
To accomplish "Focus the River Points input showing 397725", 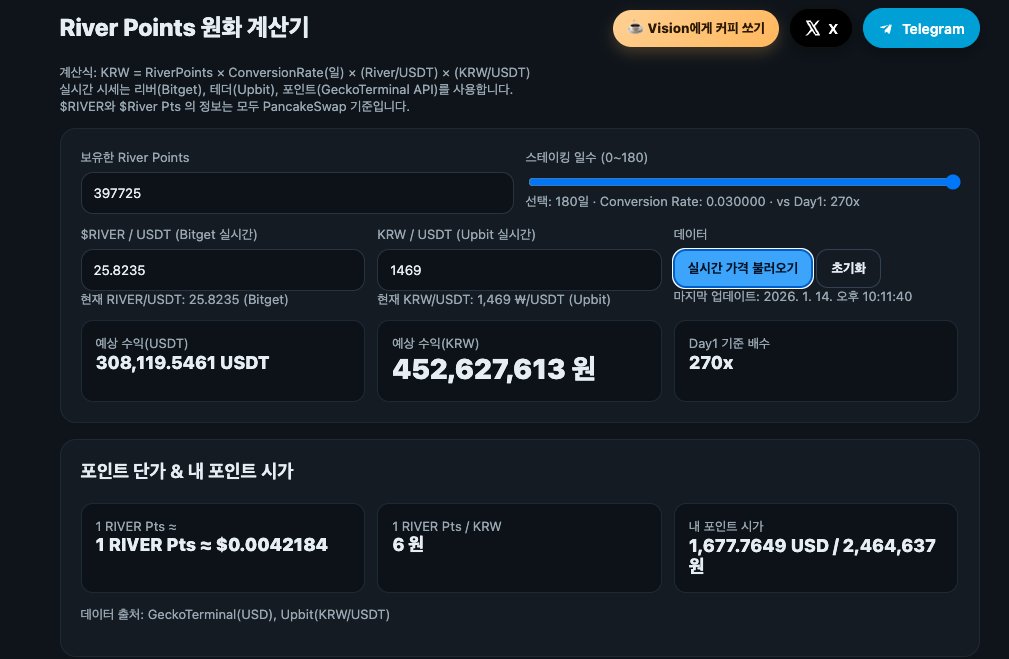I will coord(297,193).
